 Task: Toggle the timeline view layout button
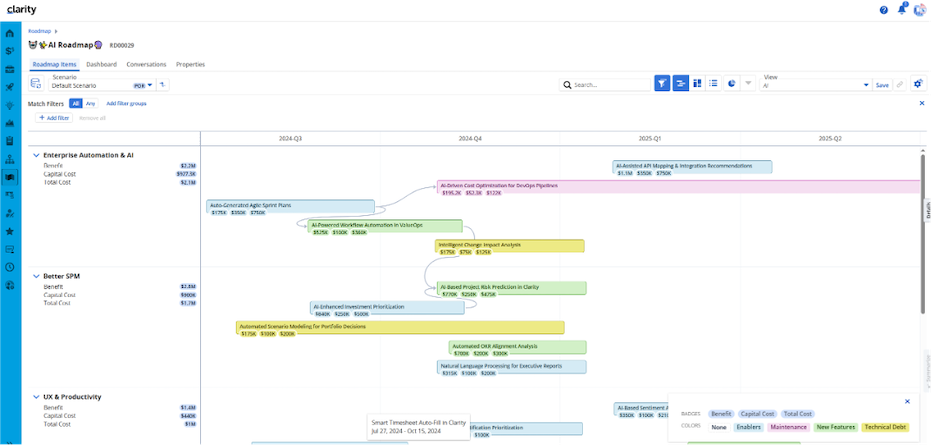[x=680, y=84]
